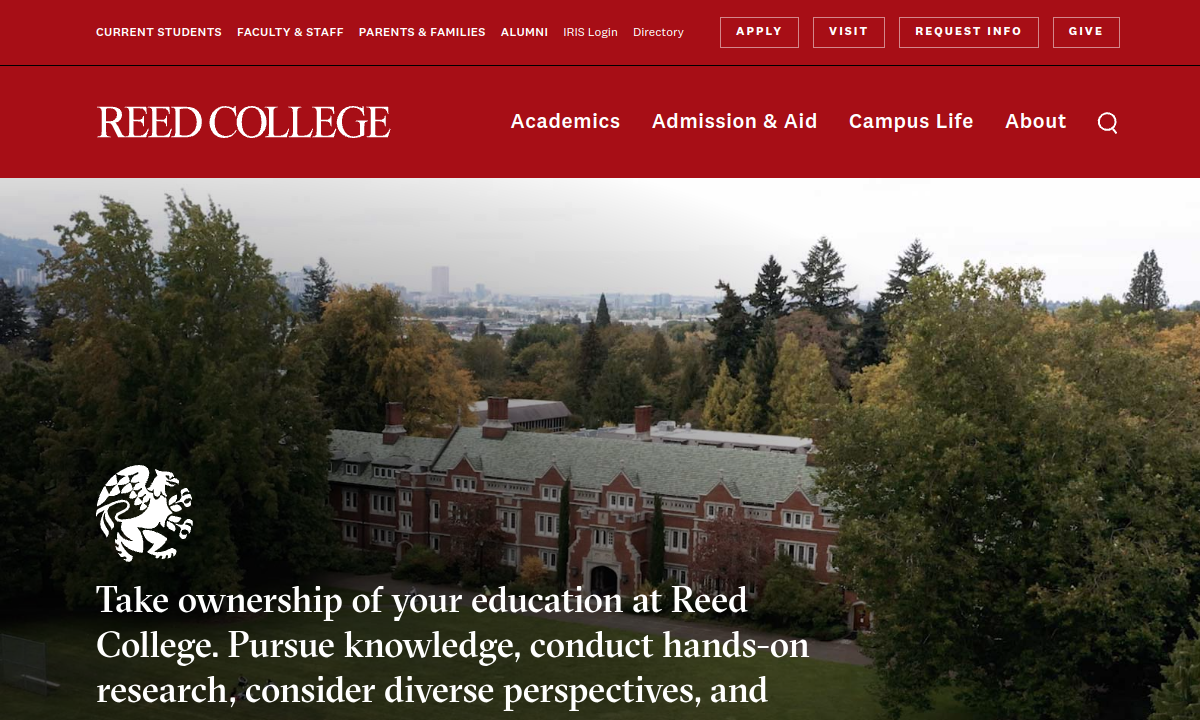Go to Current Students page

159,32
